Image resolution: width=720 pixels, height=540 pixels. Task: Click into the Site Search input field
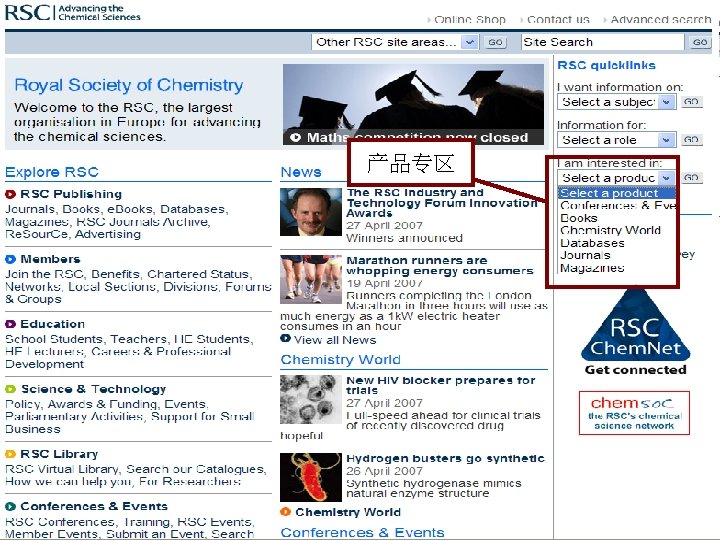tap(603, 42)
